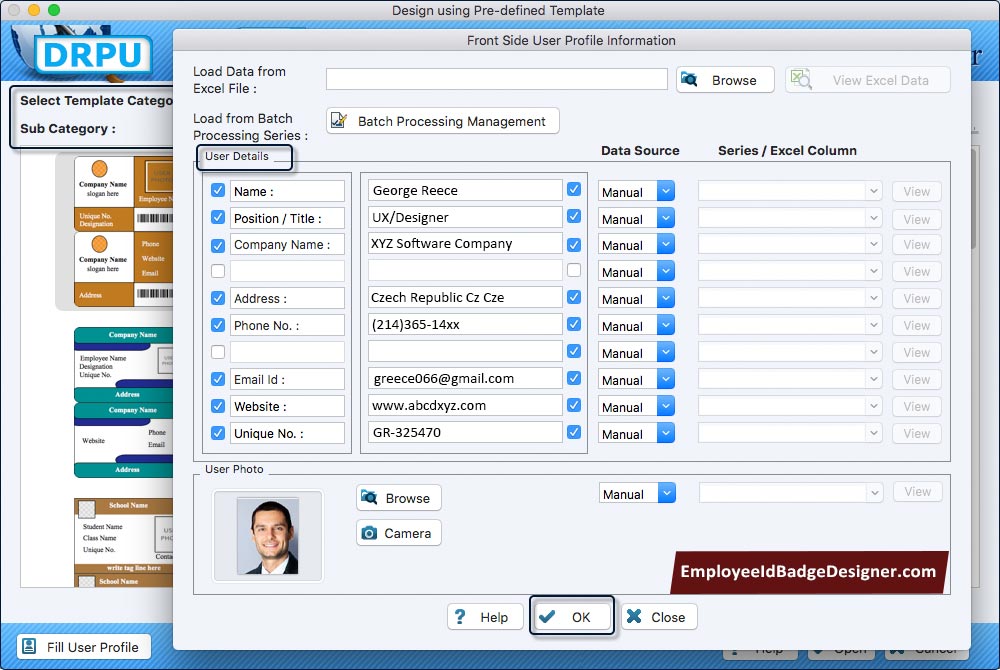
Task: Click the User Photo Browse binoculars icon
Action: tap(369, 497)
